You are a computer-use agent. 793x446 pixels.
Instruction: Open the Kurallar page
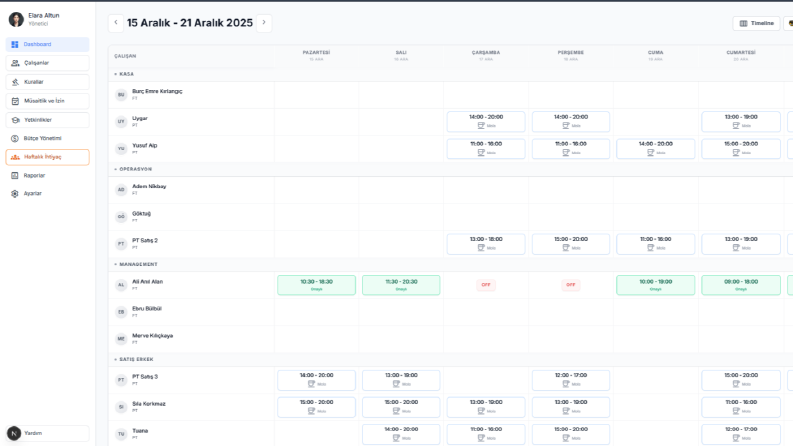[x=48, y=82]
